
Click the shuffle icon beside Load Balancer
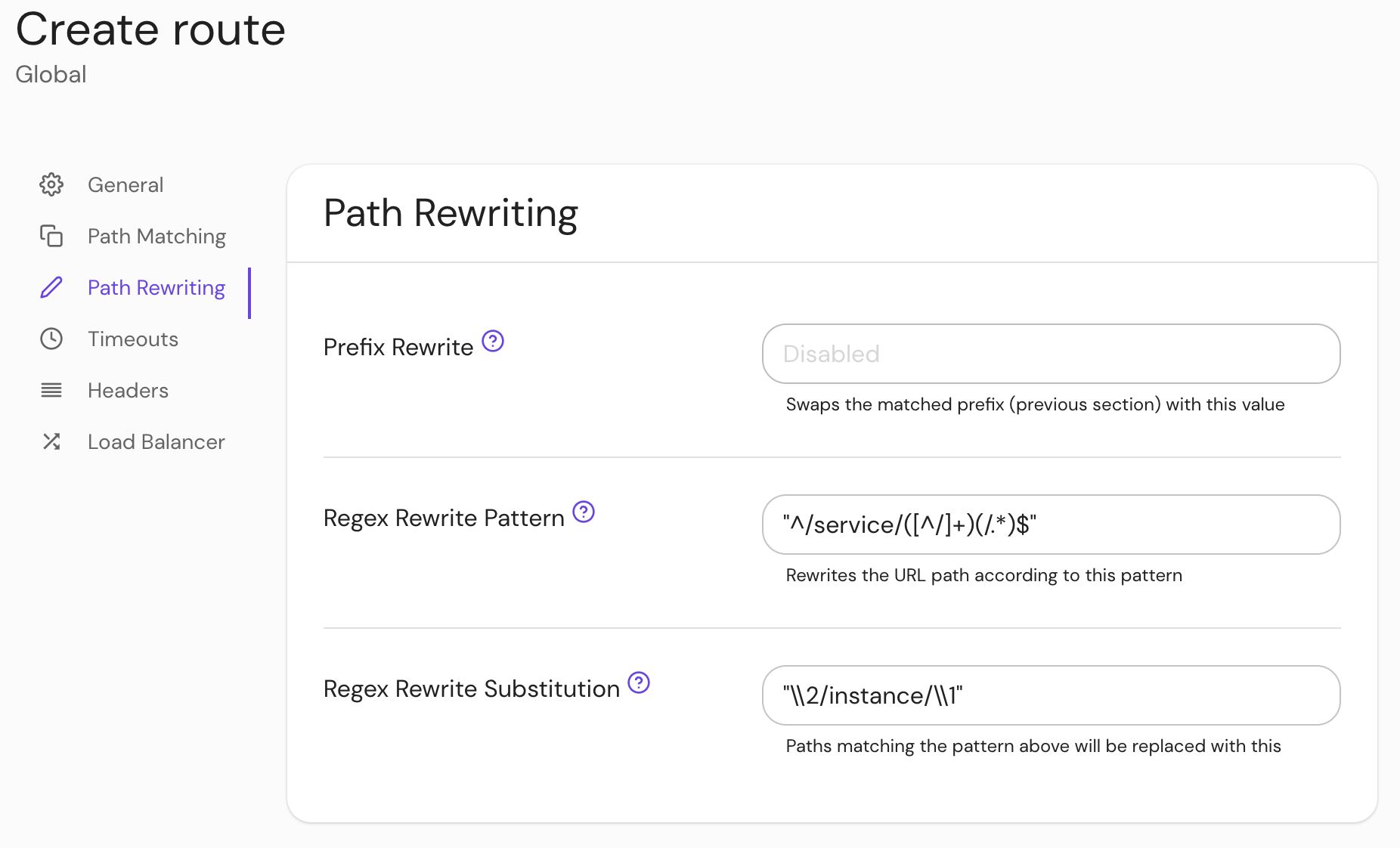(x=51, y=441)
